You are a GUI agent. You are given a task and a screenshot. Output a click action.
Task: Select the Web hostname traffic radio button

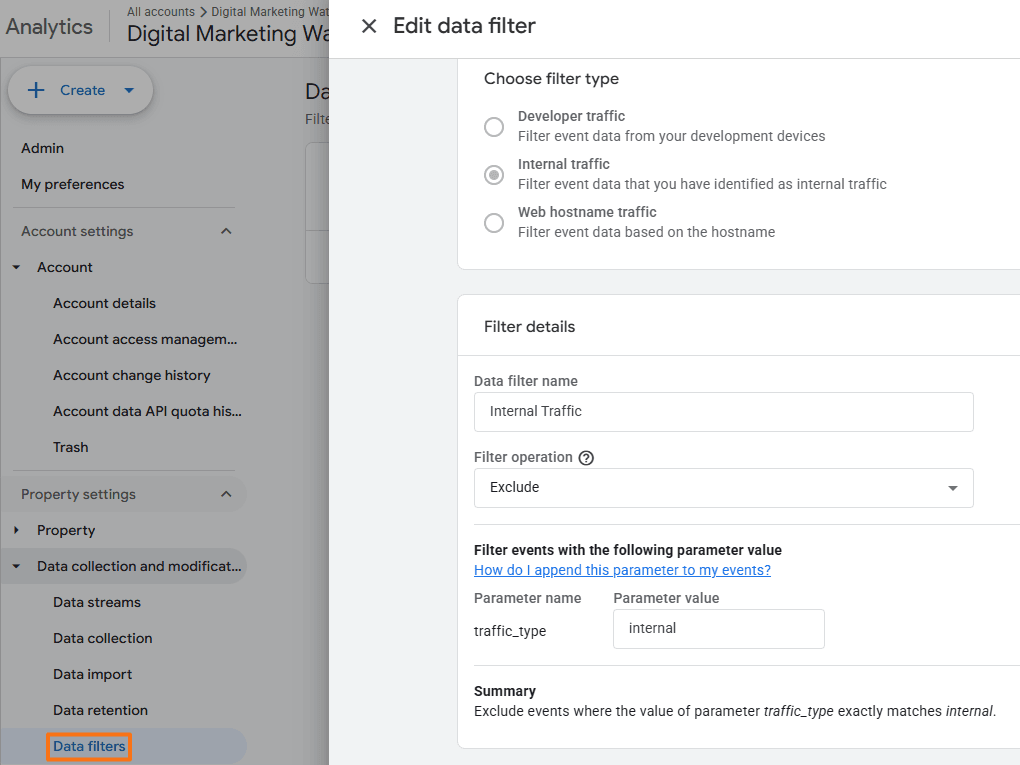[x=494, y=222]
